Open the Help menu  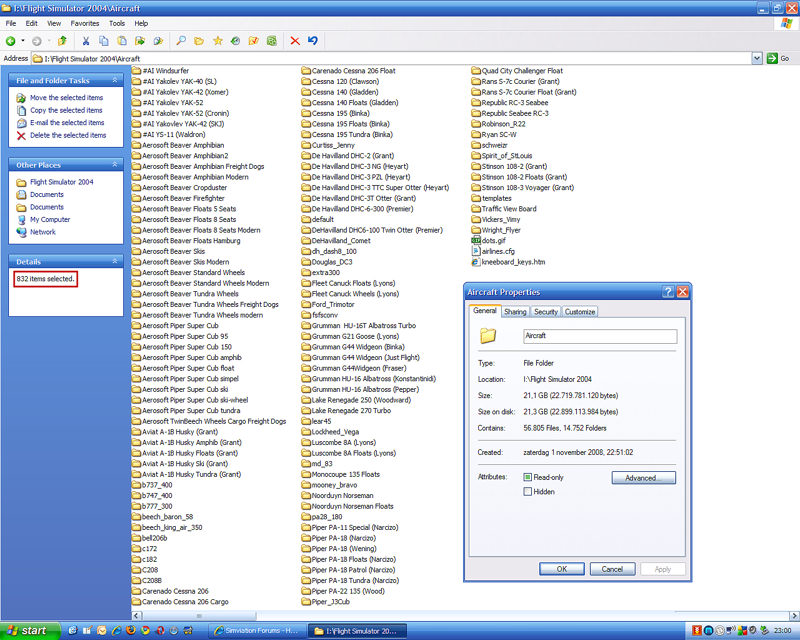pyautogui.click(x=141, y=23)
